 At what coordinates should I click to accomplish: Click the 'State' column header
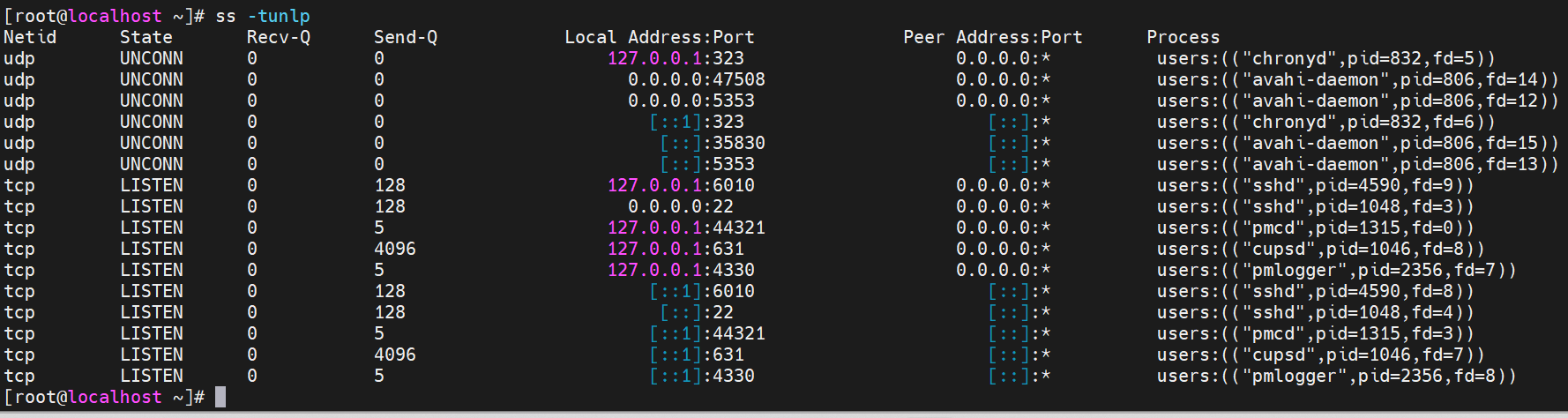[x=146, y=37]
